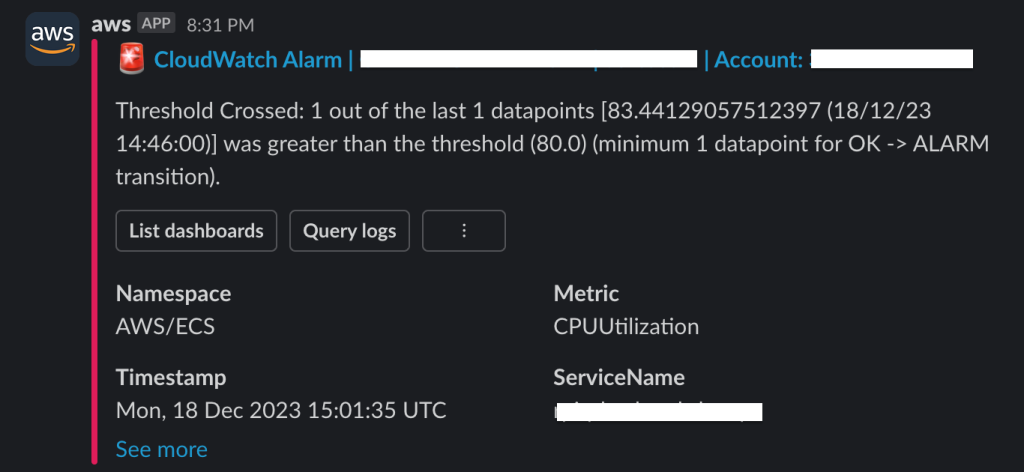Click the red attachment color bar
The height and width of the screenshot is (472, 1024).
click(95, 252)
